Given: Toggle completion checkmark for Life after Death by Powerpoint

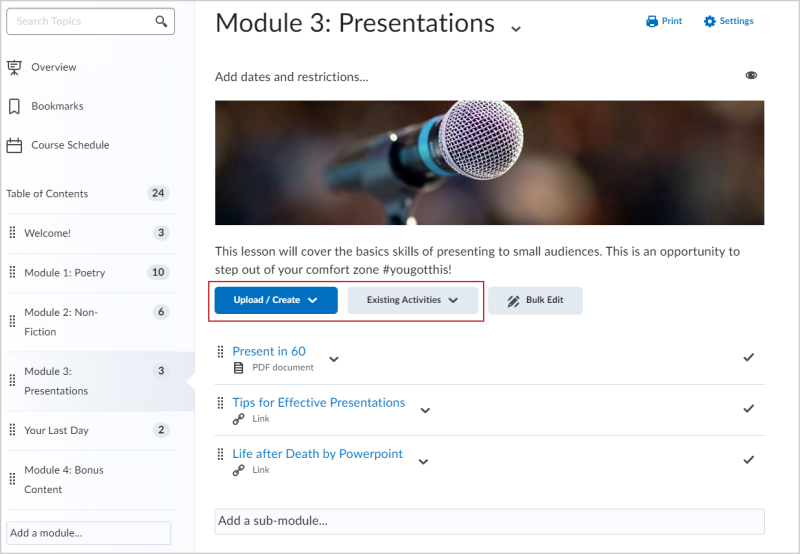Looking at the screenshot, I should point(748,459).
